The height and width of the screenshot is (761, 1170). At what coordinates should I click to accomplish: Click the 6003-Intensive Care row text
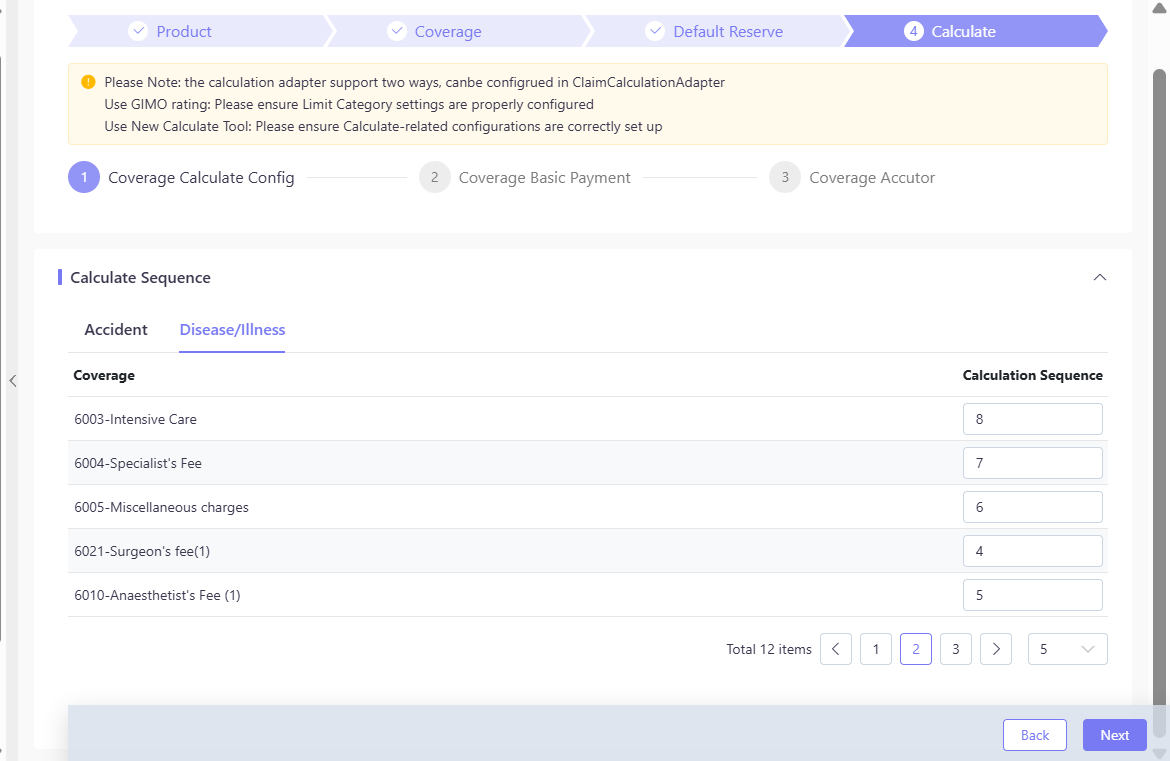tap(135, 419)
